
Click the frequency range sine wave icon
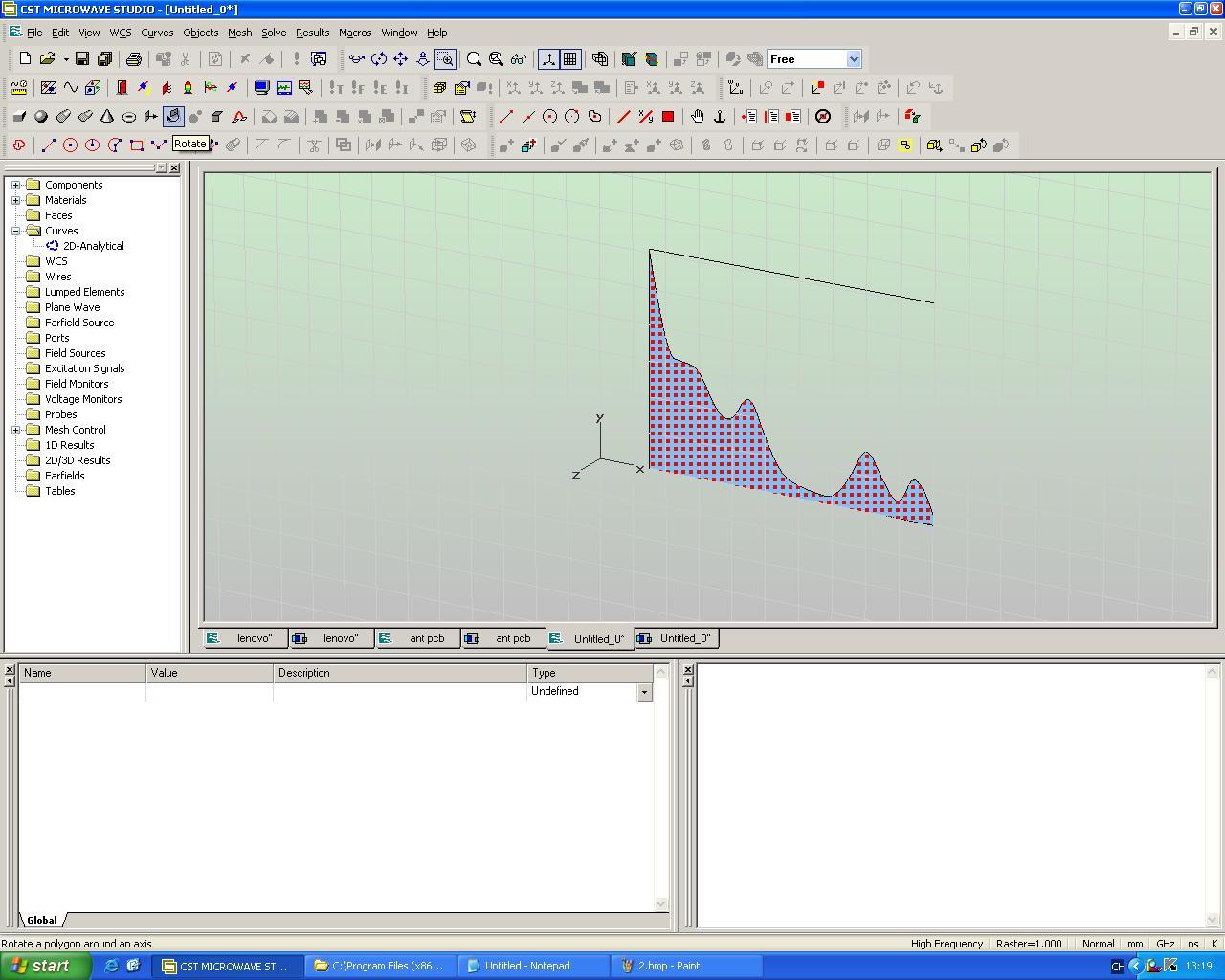(71, 88)
